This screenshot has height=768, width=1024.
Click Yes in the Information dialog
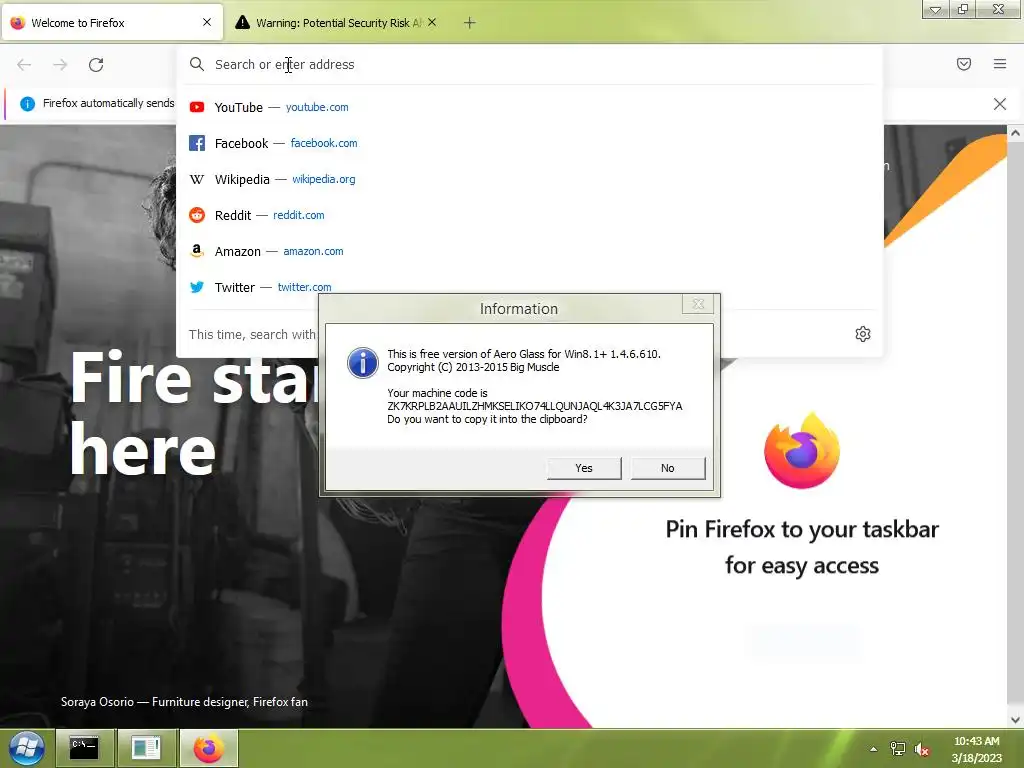(584, 468)
